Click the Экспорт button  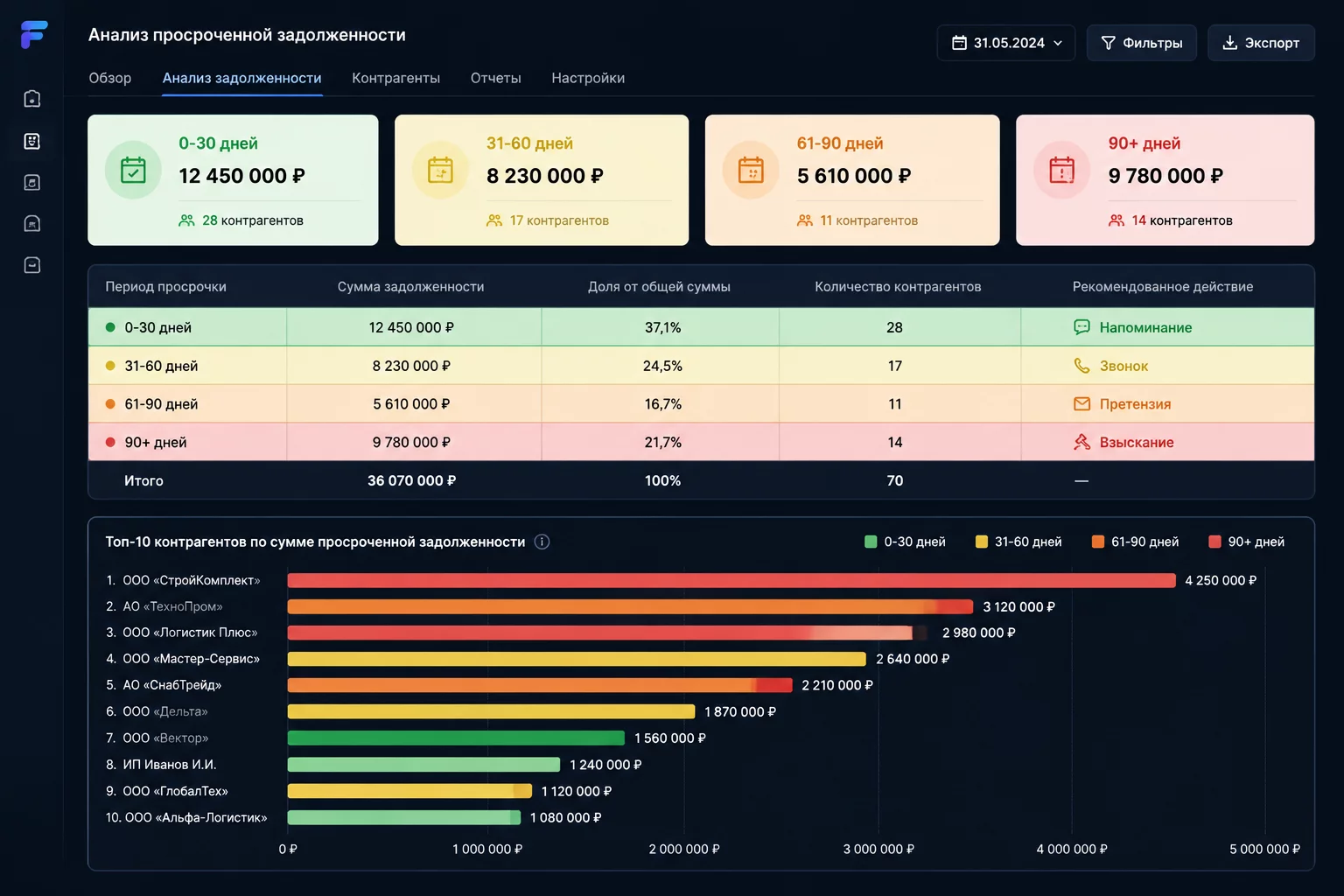tap(1261, 43)
